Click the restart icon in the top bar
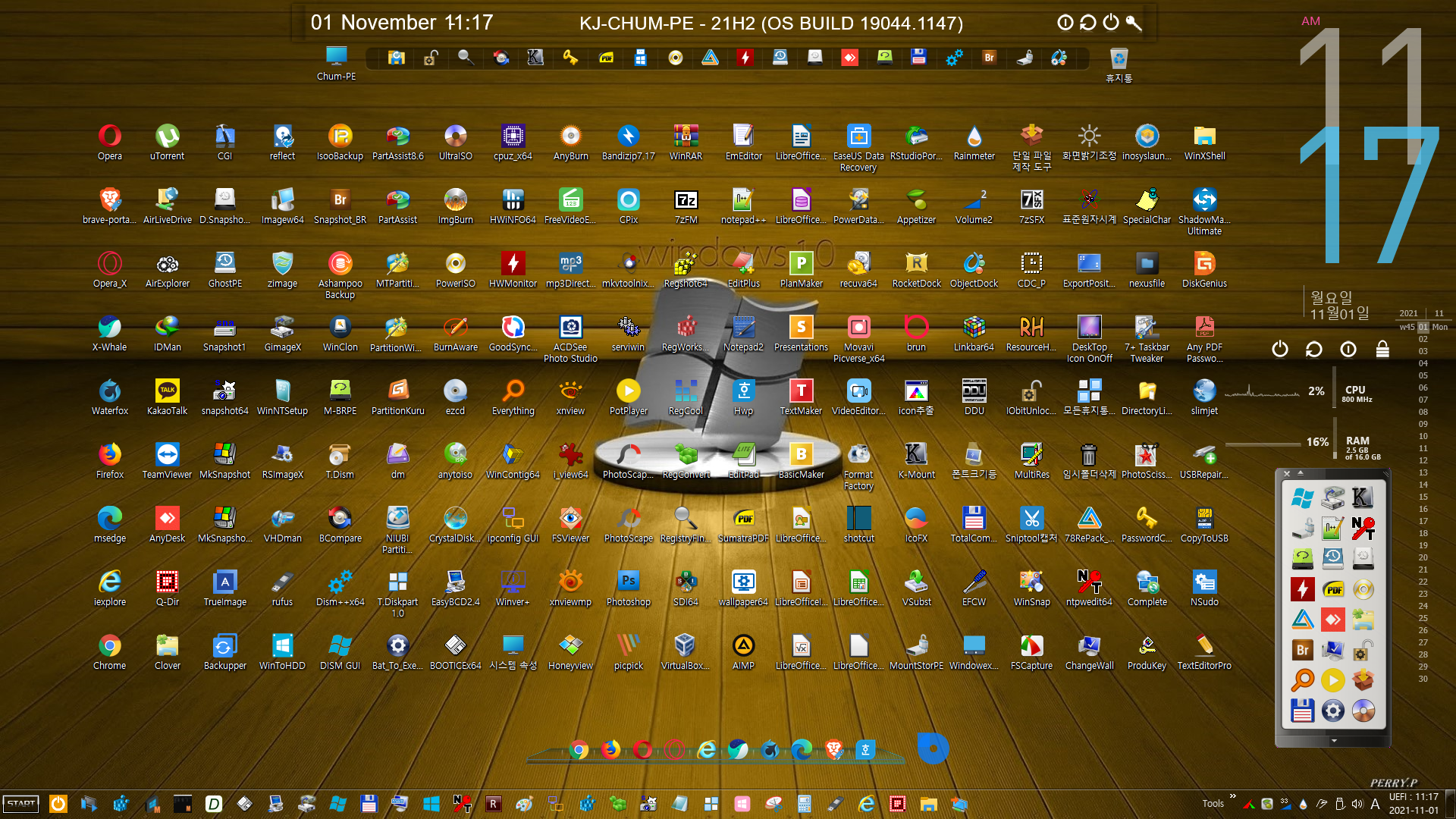1456x819 pixels. coord(1088,22)
